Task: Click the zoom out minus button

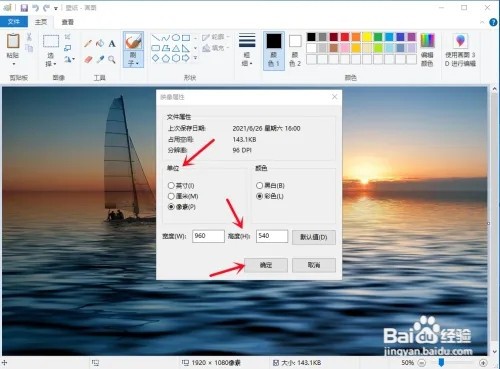Action: [x=421, y=363]
